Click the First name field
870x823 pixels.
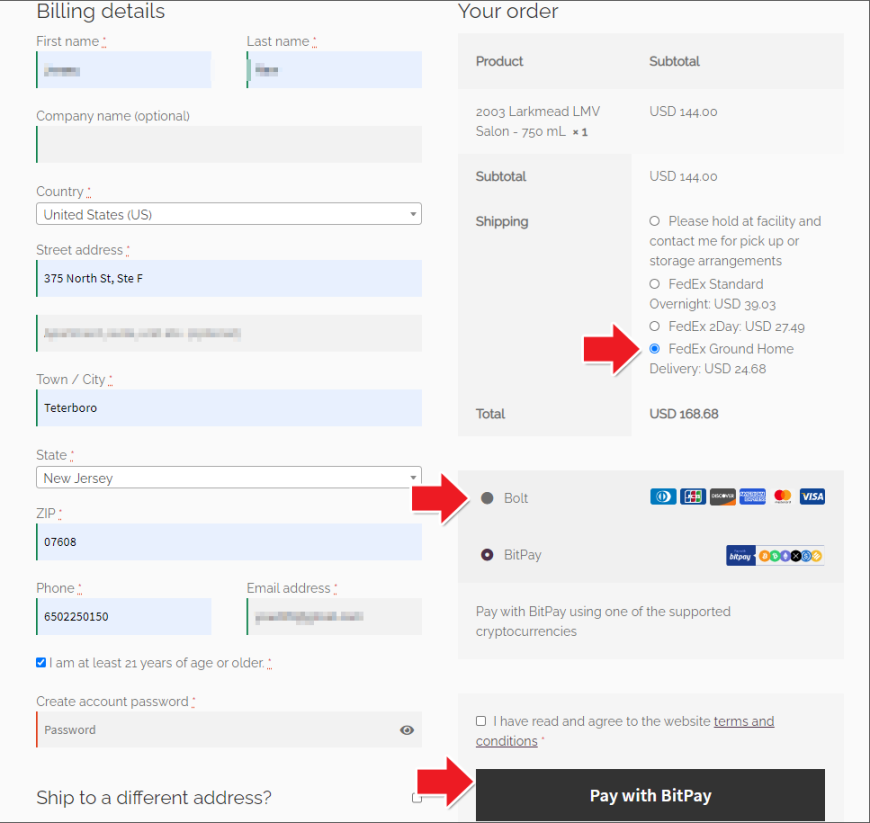coord(124,70)
